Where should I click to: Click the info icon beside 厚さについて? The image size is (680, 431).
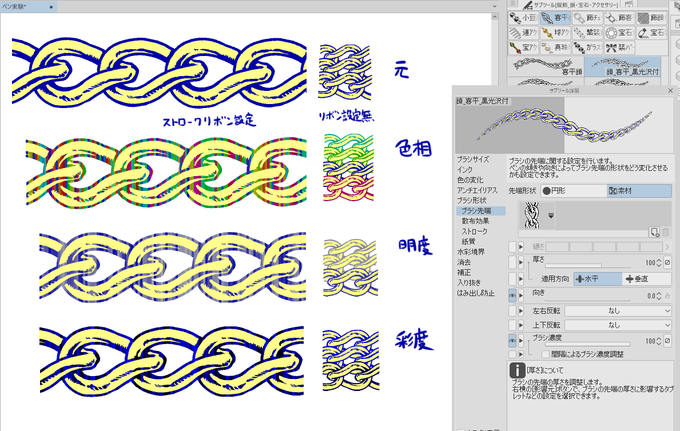tap(517, 370)
